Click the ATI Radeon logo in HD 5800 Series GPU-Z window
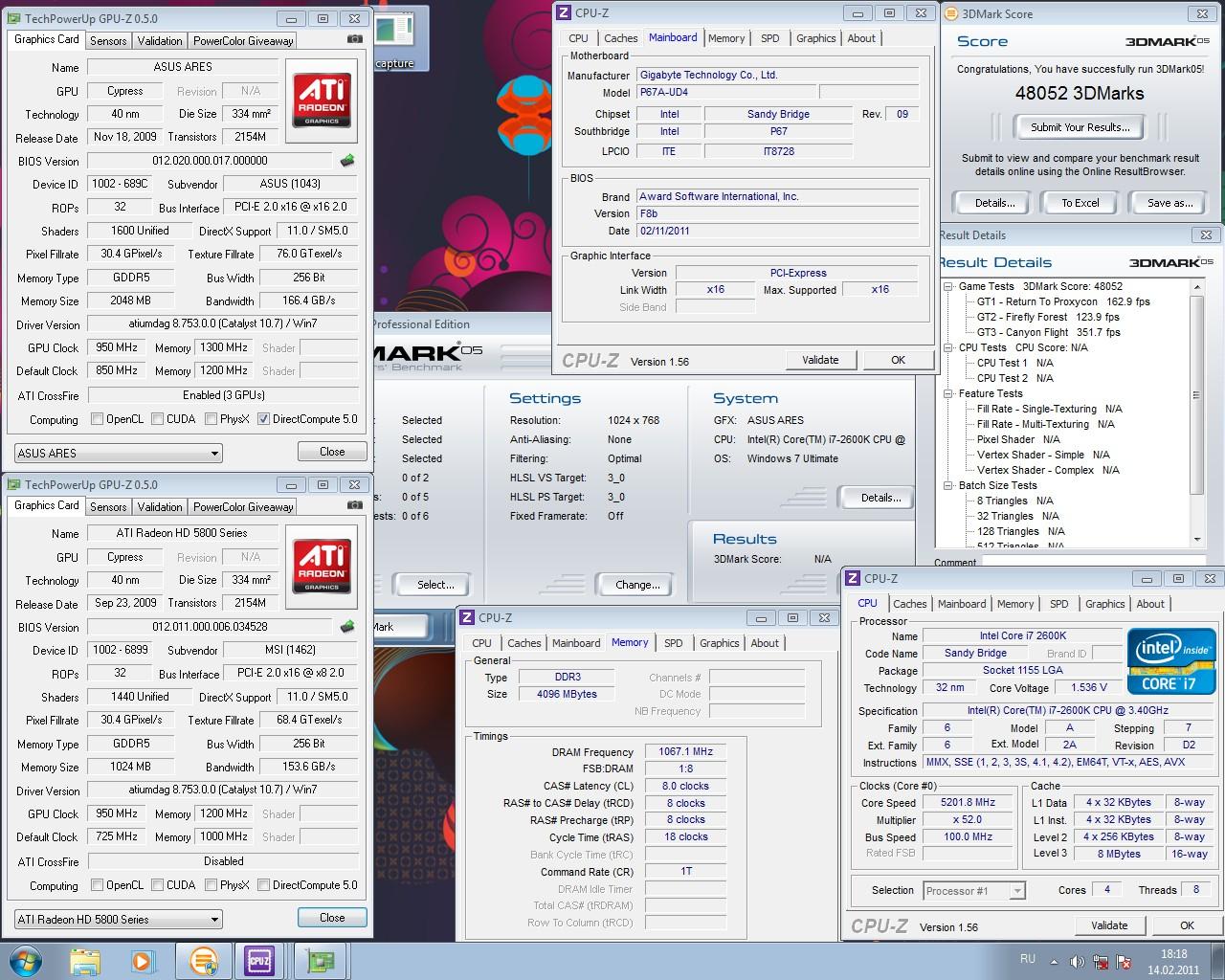This screenshot has height=980, width=1225. (323, 568)
